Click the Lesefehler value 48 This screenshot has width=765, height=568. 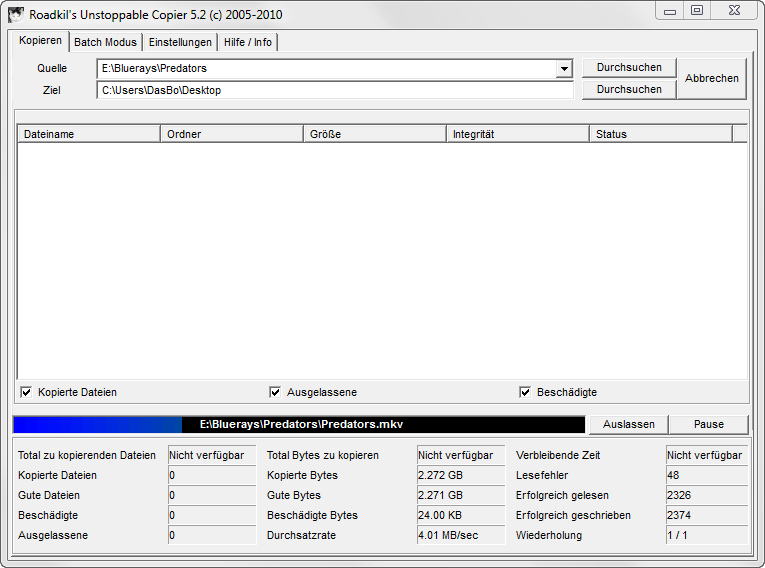(707, 475)
